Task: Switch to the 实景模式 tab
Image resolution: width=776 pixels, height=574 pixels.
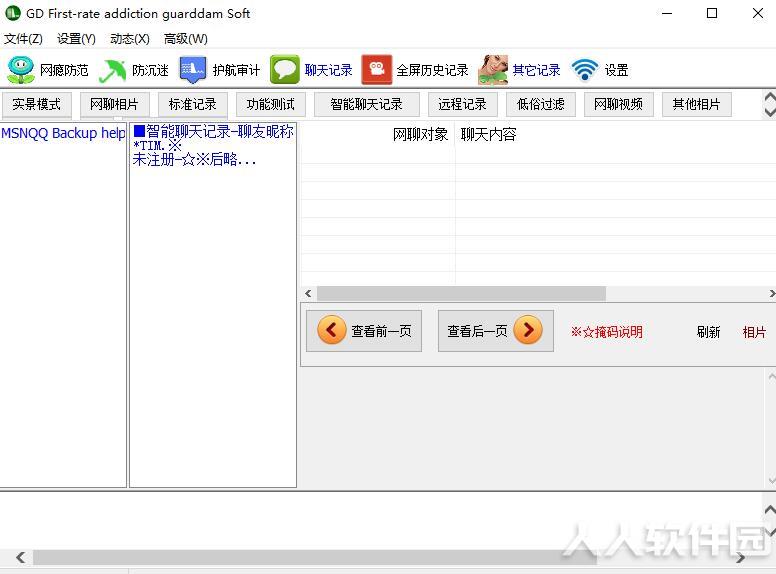Action: pyautogui.click(x=37, y=104)
